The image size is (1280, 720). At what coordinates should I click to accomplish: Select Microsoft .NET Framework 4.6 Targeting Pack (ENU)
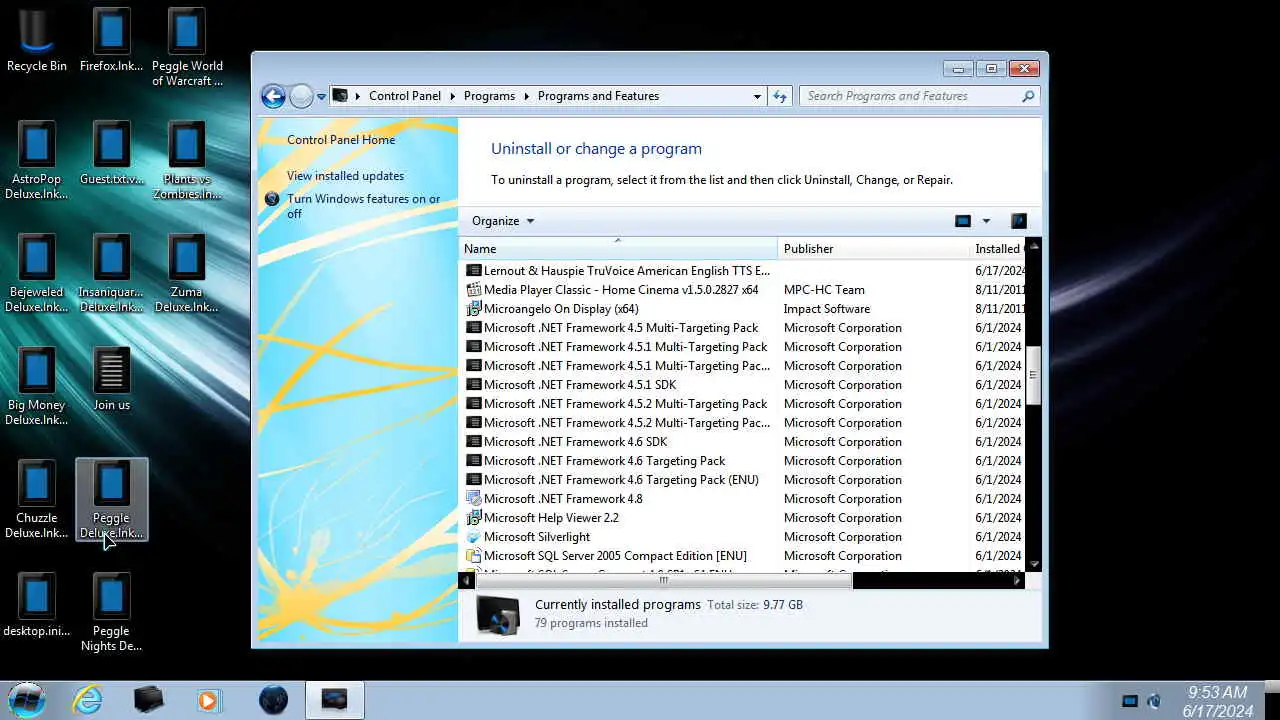click(743, 480)
